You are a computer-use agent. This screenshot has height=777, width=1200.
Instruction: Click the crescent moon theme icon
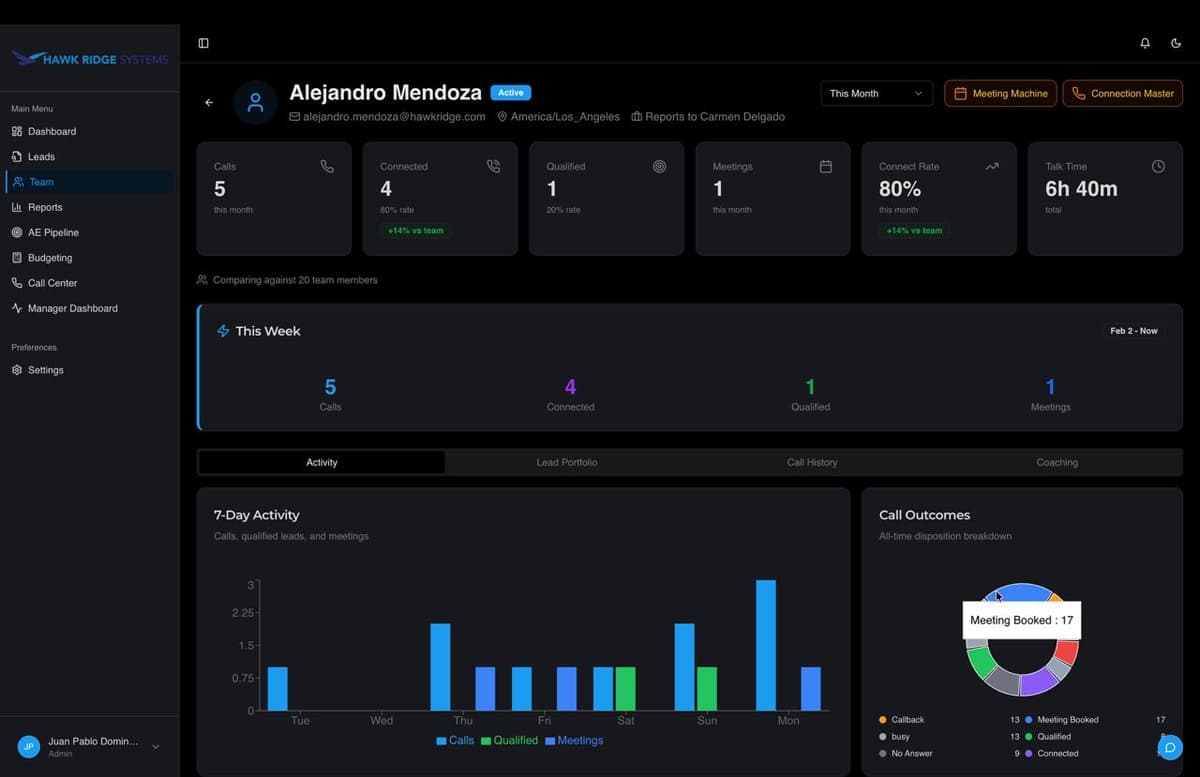click(x=1176, y=43)
